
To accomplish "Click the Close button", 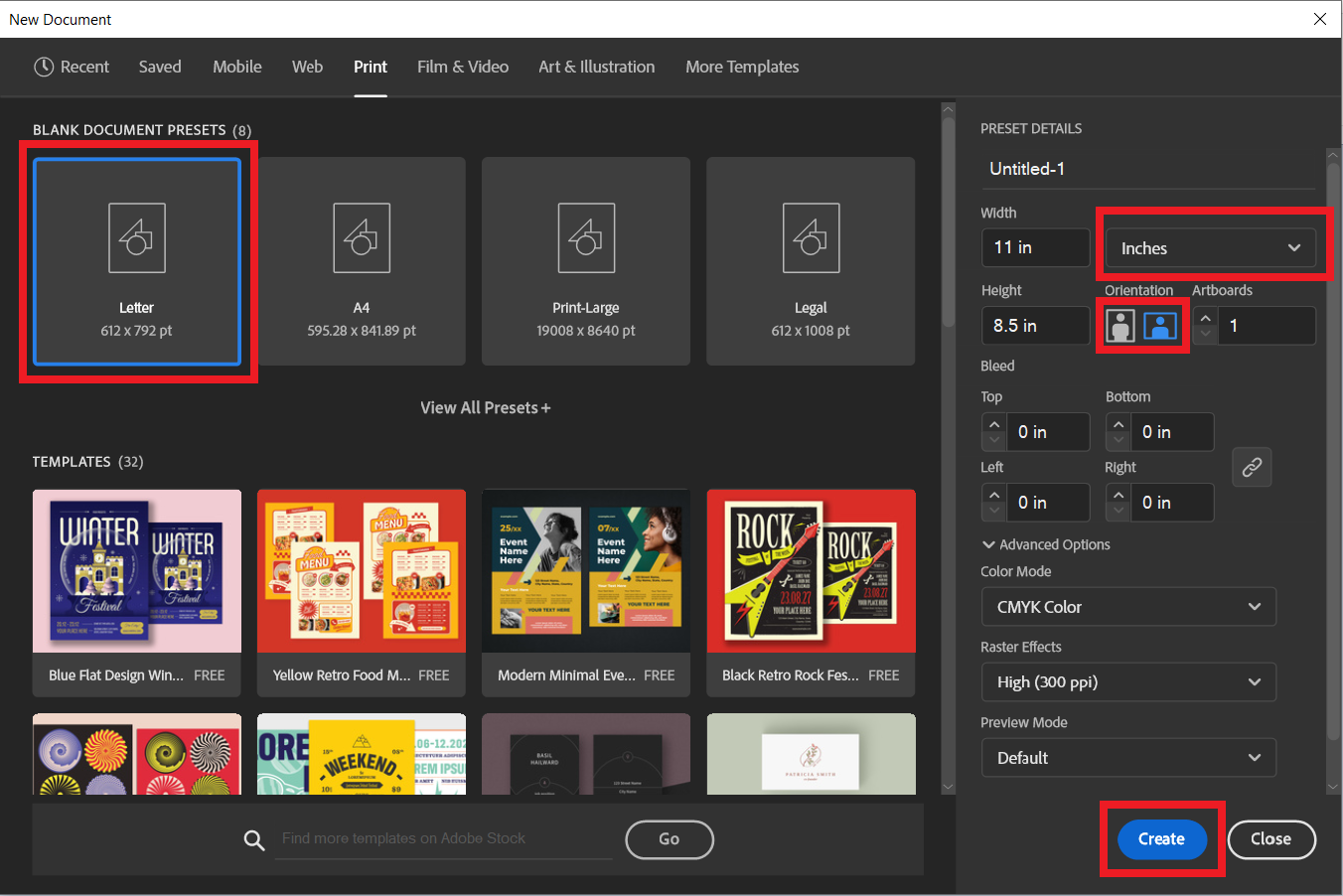I will pos(1271,839).
